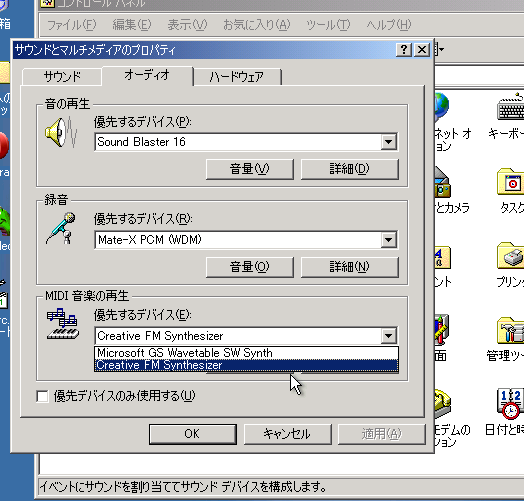Open the date and time icon in Control Panel
The width and height of the screenshot is (524, 501).
click(511, 403)
